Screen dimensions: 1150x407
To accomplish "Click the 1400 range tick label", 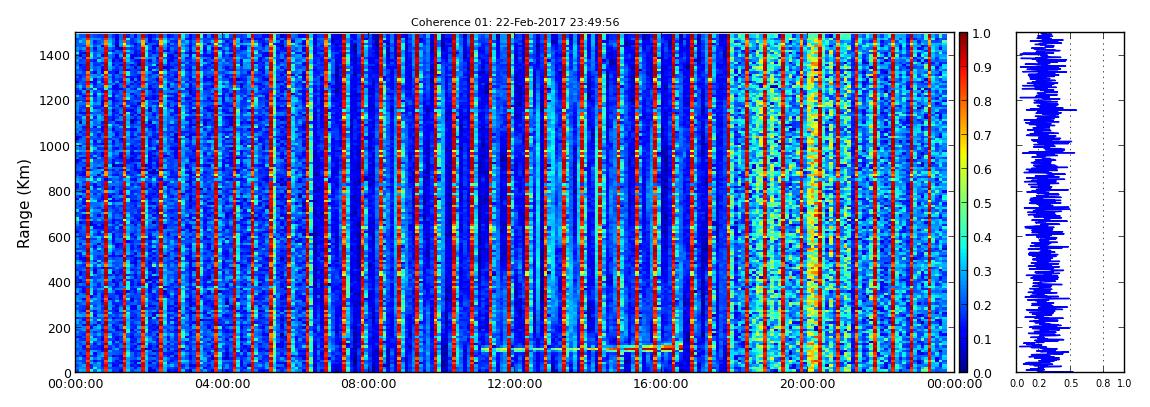I will pos(55,55).
